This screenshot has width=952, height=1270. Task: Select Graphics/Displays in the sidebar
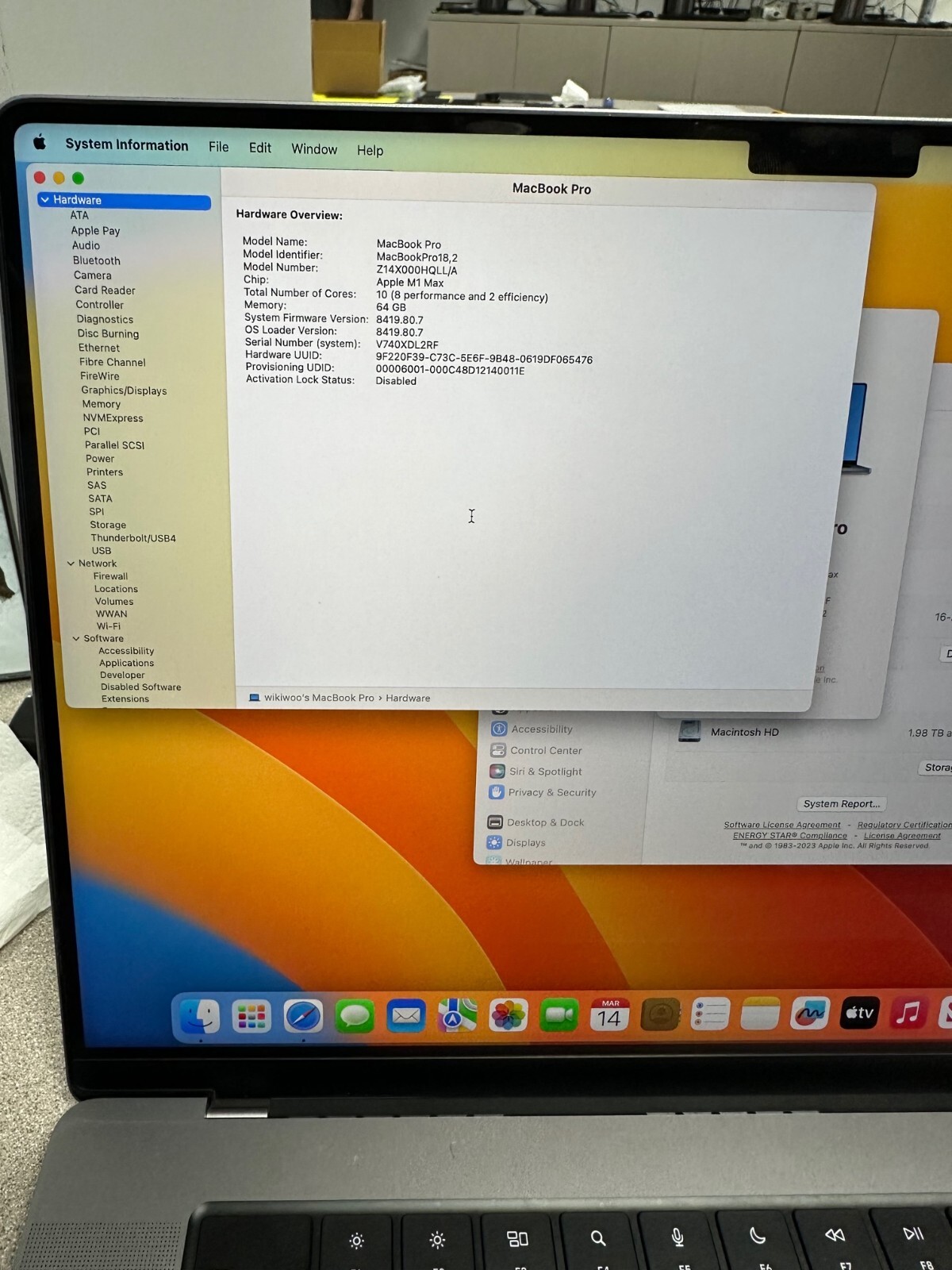124,391
